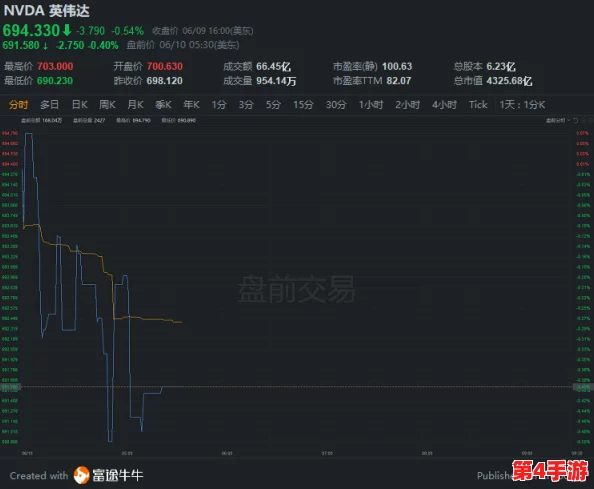Click the 最低价 value 690.230
This screenshot has width=594, height=489.
tap(55, 81)
